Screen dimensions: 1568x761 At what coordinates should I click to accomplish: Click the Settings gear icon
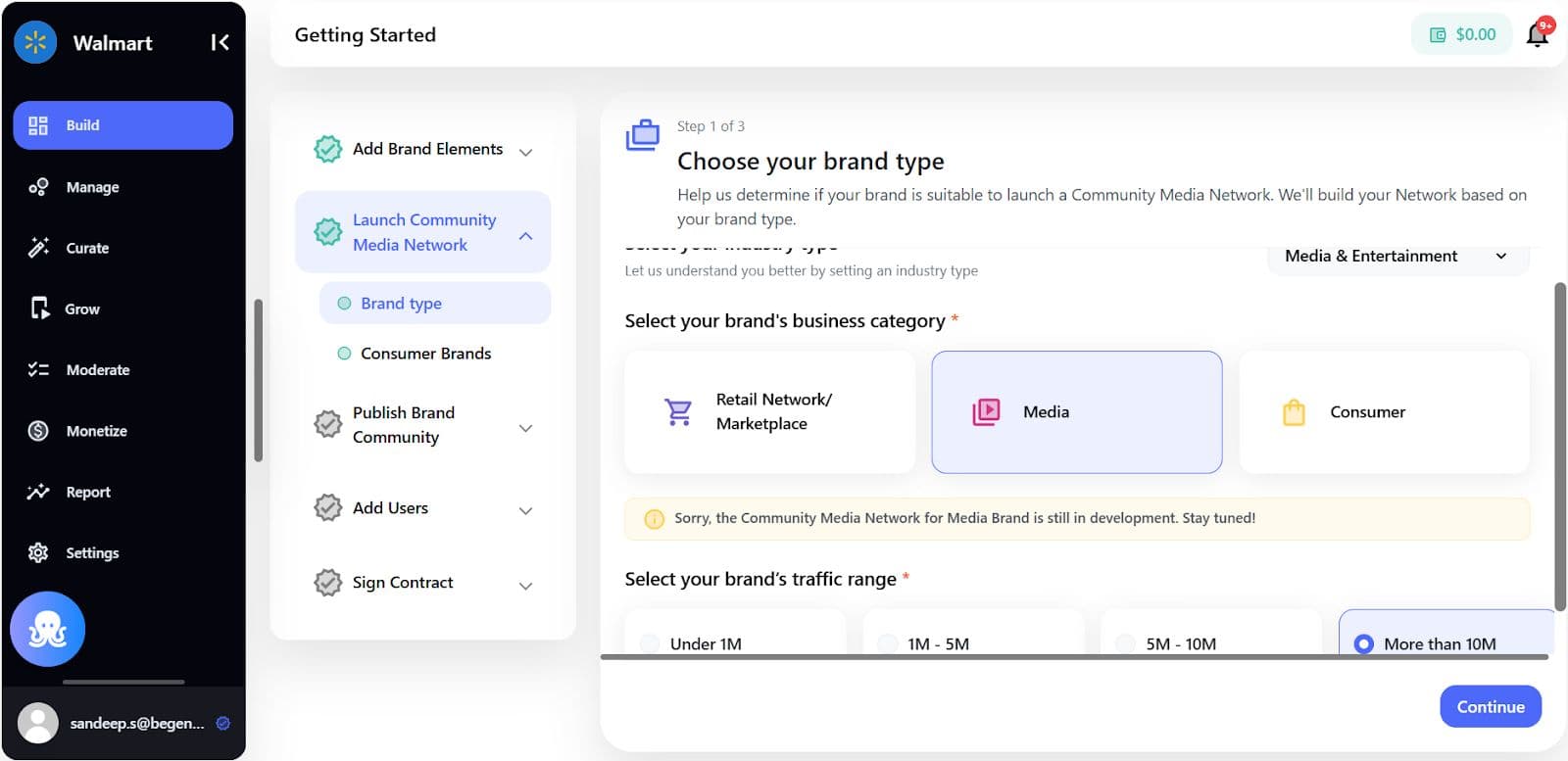coord(38,552)
